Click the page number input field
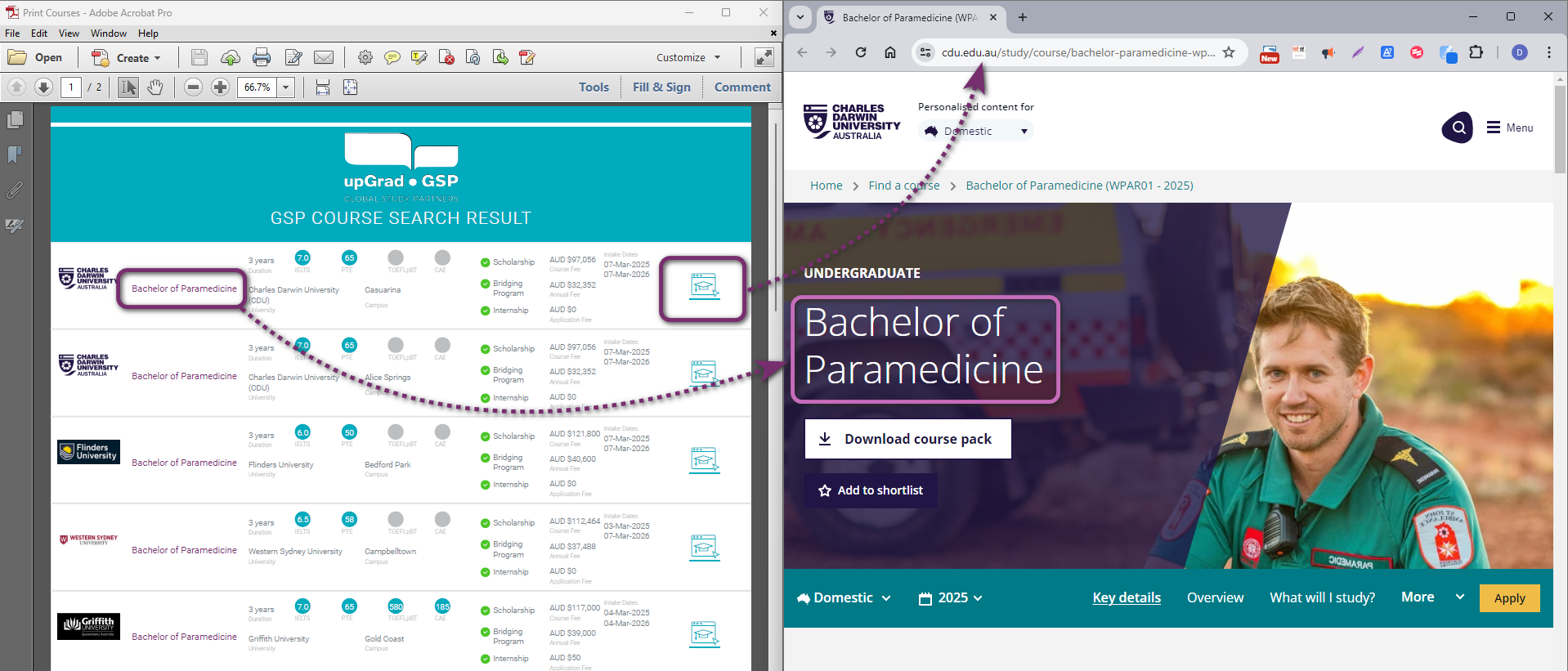Image resolution: width=1568 pixels, height=671 pixels. [71, 87]
